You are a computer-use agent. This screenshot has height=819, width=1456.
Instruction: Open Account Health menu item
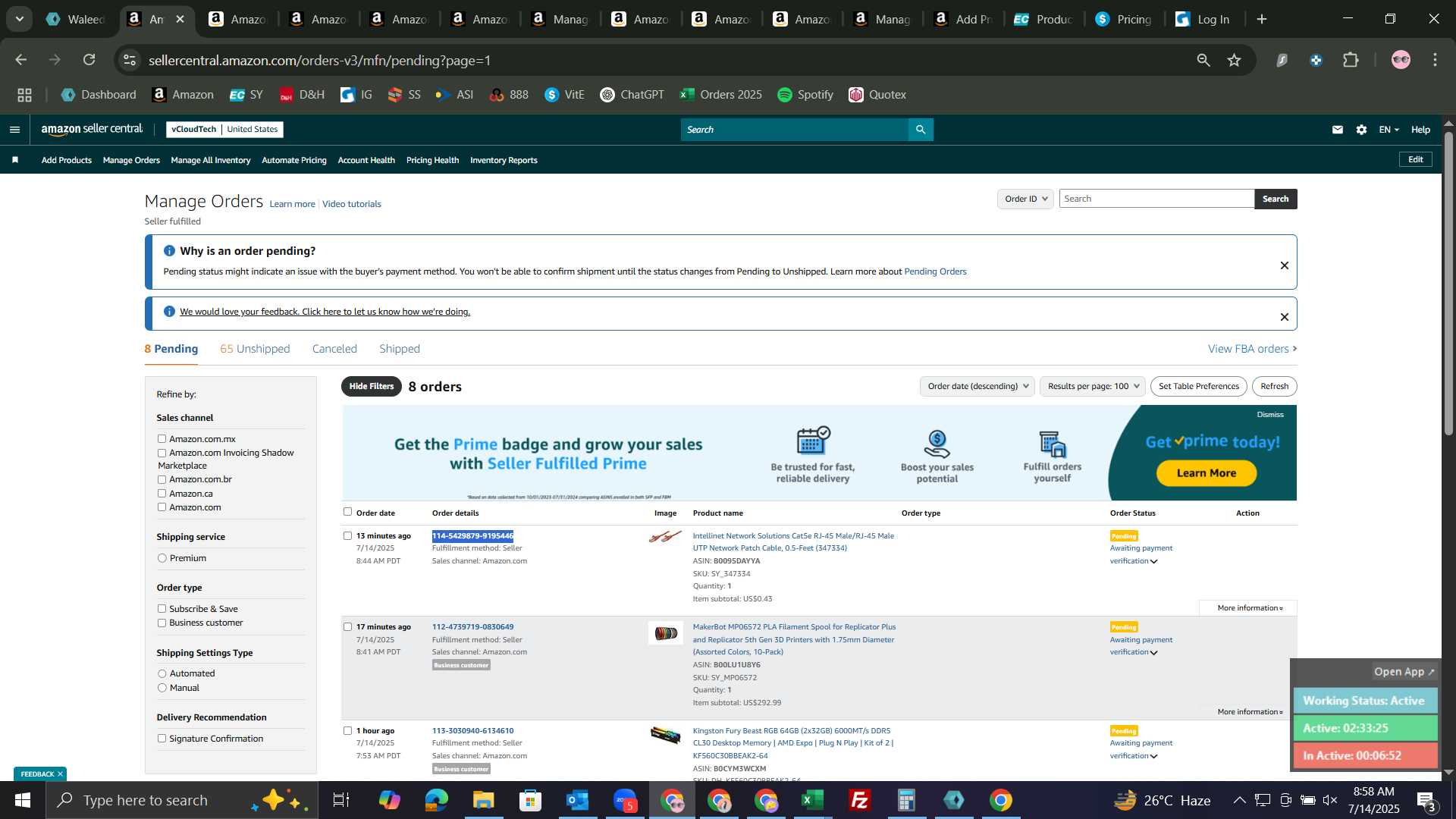click(x=366, y=160)
